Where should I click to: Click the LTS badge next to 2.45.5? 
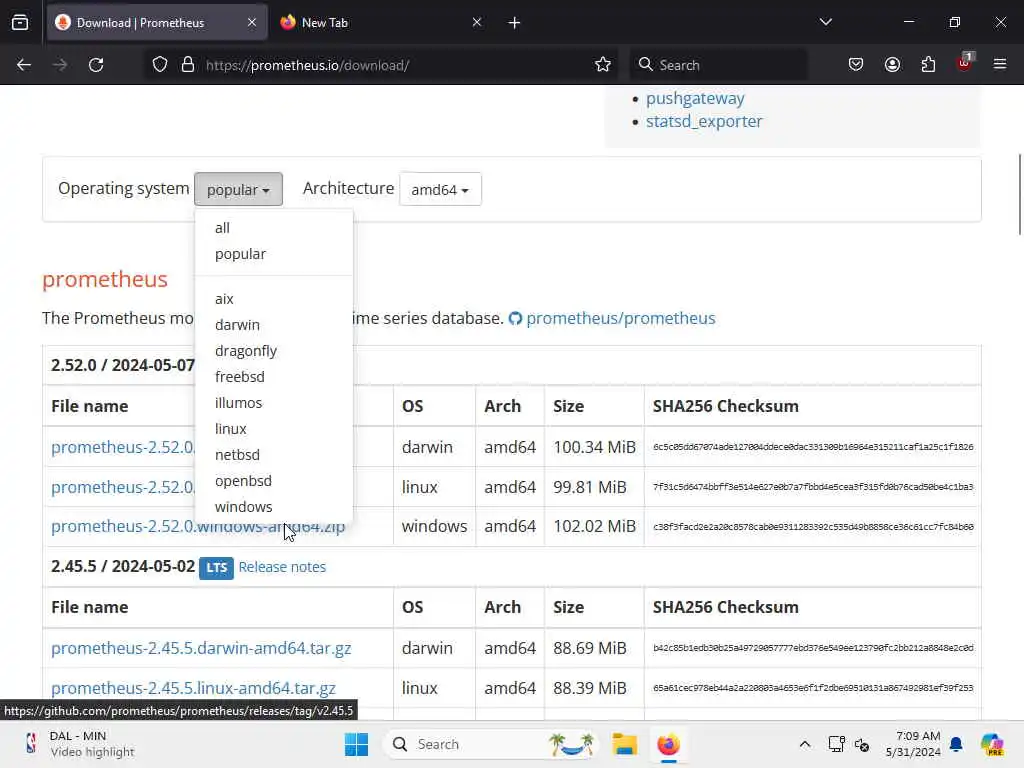(216, 568)
